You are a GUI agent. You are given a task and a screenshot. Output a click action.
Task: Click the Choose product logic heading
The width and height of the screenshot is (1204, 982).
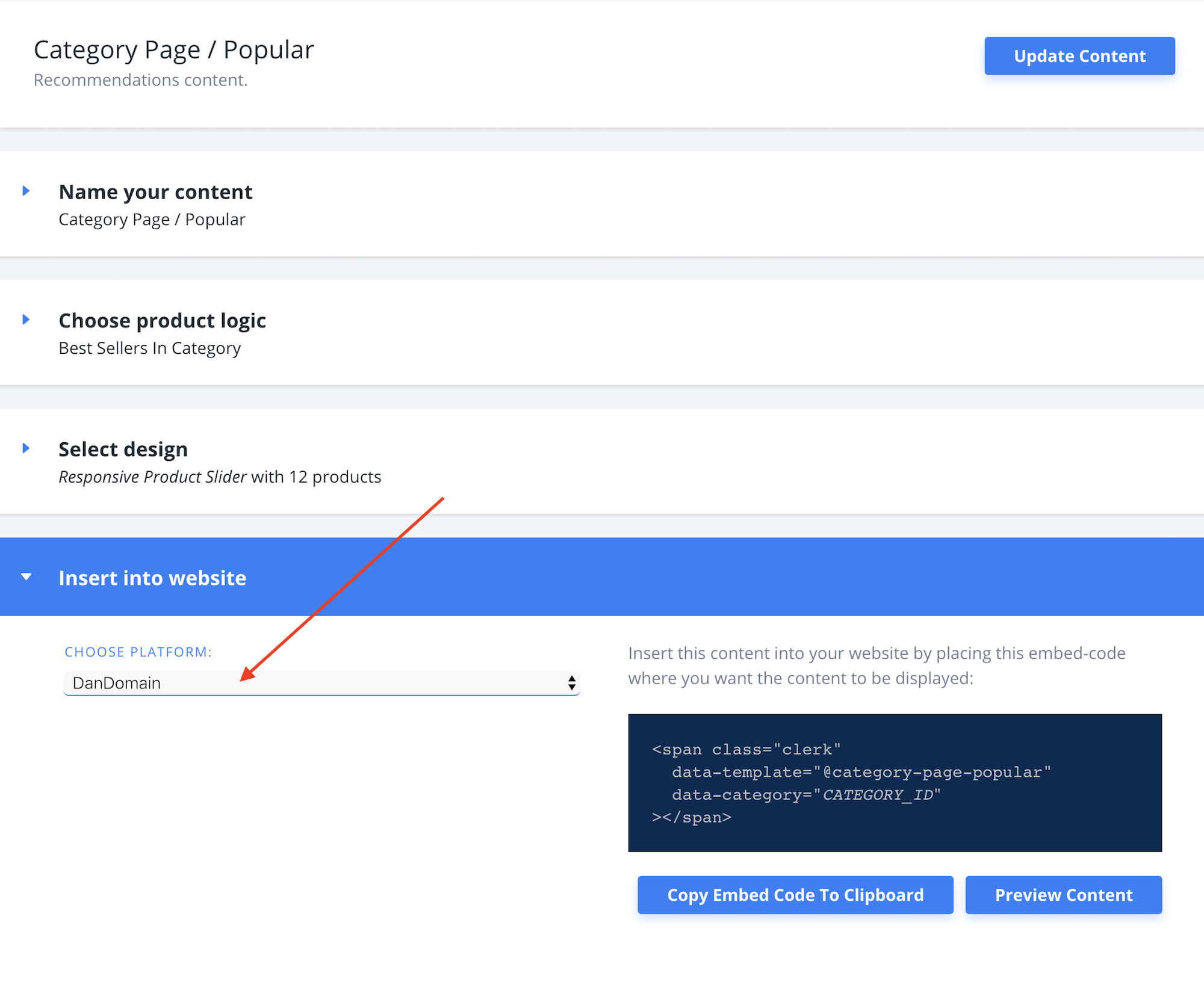point(162,321)
